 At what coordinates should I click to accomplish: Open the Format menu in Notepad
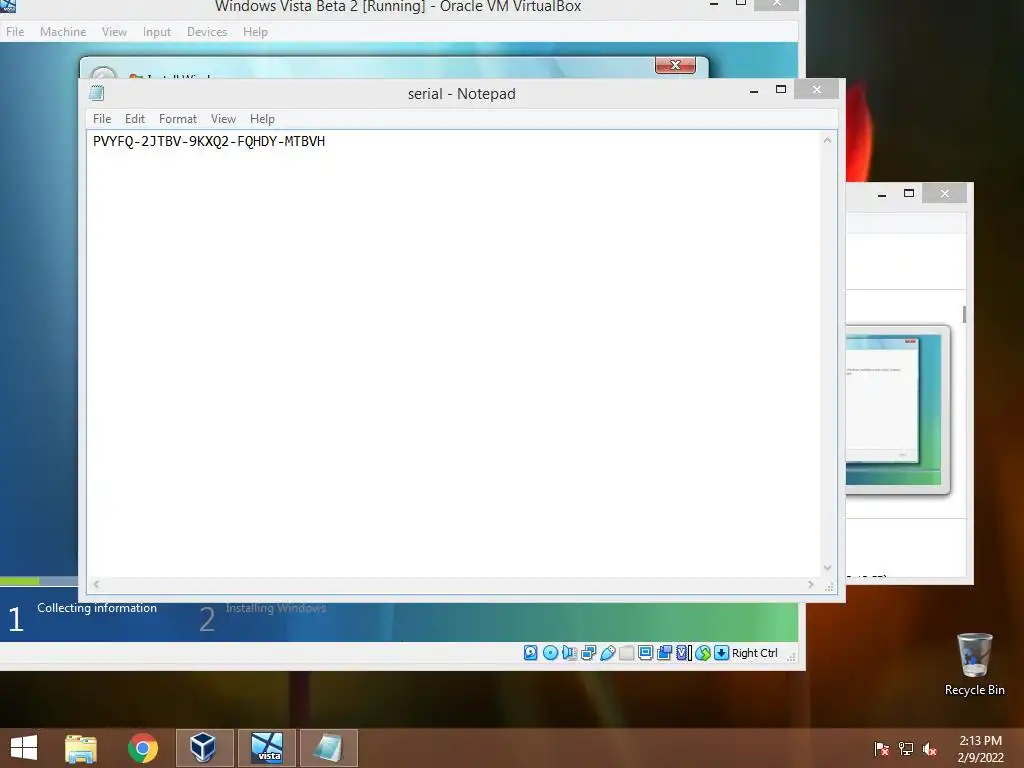coord(178,119)
